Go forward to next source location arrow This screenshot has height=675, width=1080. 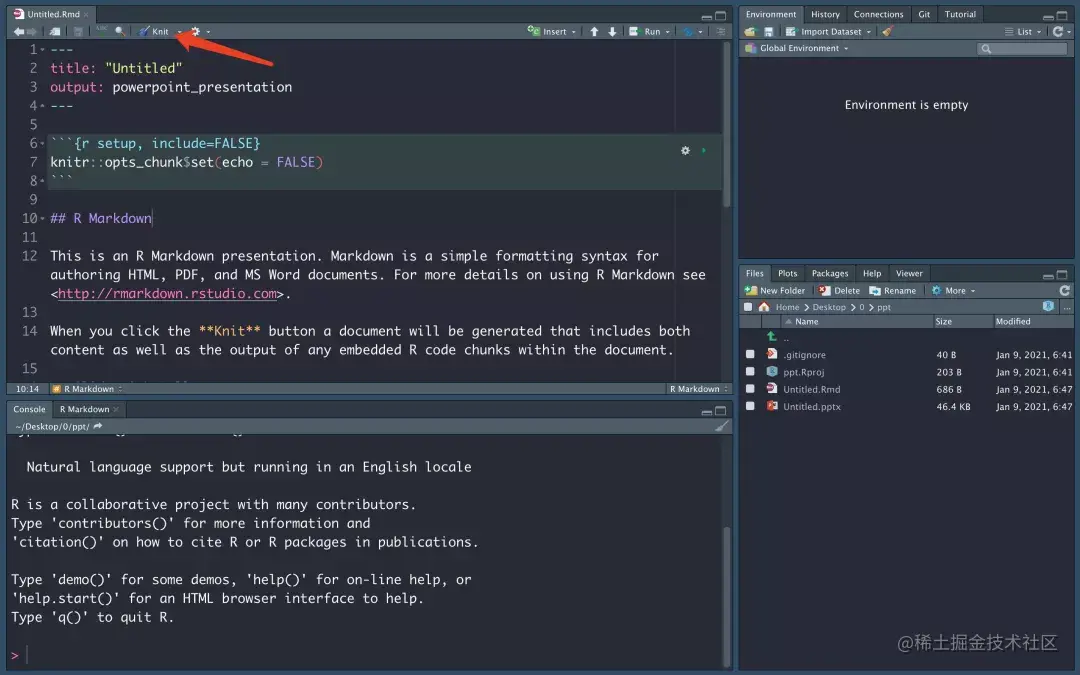click(32, 32)
